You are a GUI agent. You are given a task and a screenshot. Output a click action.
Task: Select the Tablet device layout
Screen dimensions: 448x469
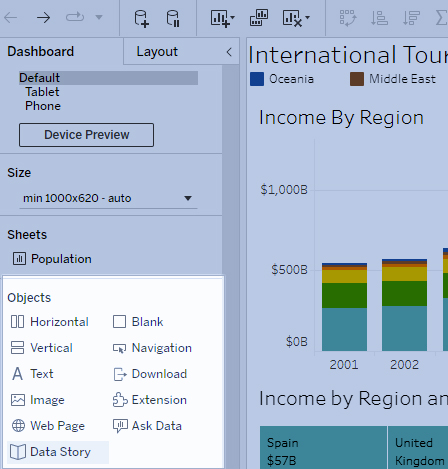[42, 92]
